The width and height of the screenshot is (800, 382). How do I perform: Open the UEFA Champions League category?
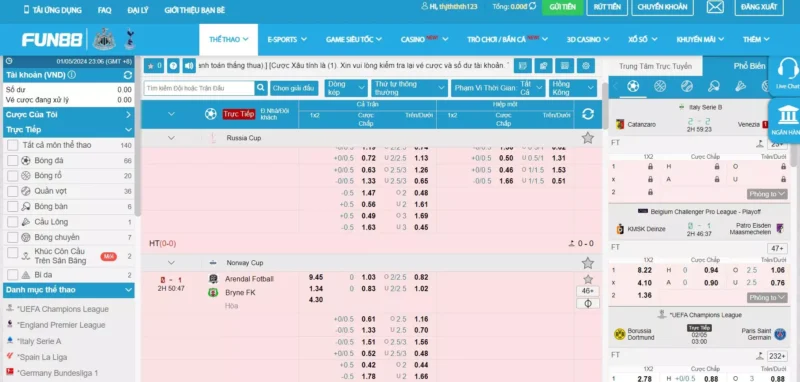click(63, 309)
